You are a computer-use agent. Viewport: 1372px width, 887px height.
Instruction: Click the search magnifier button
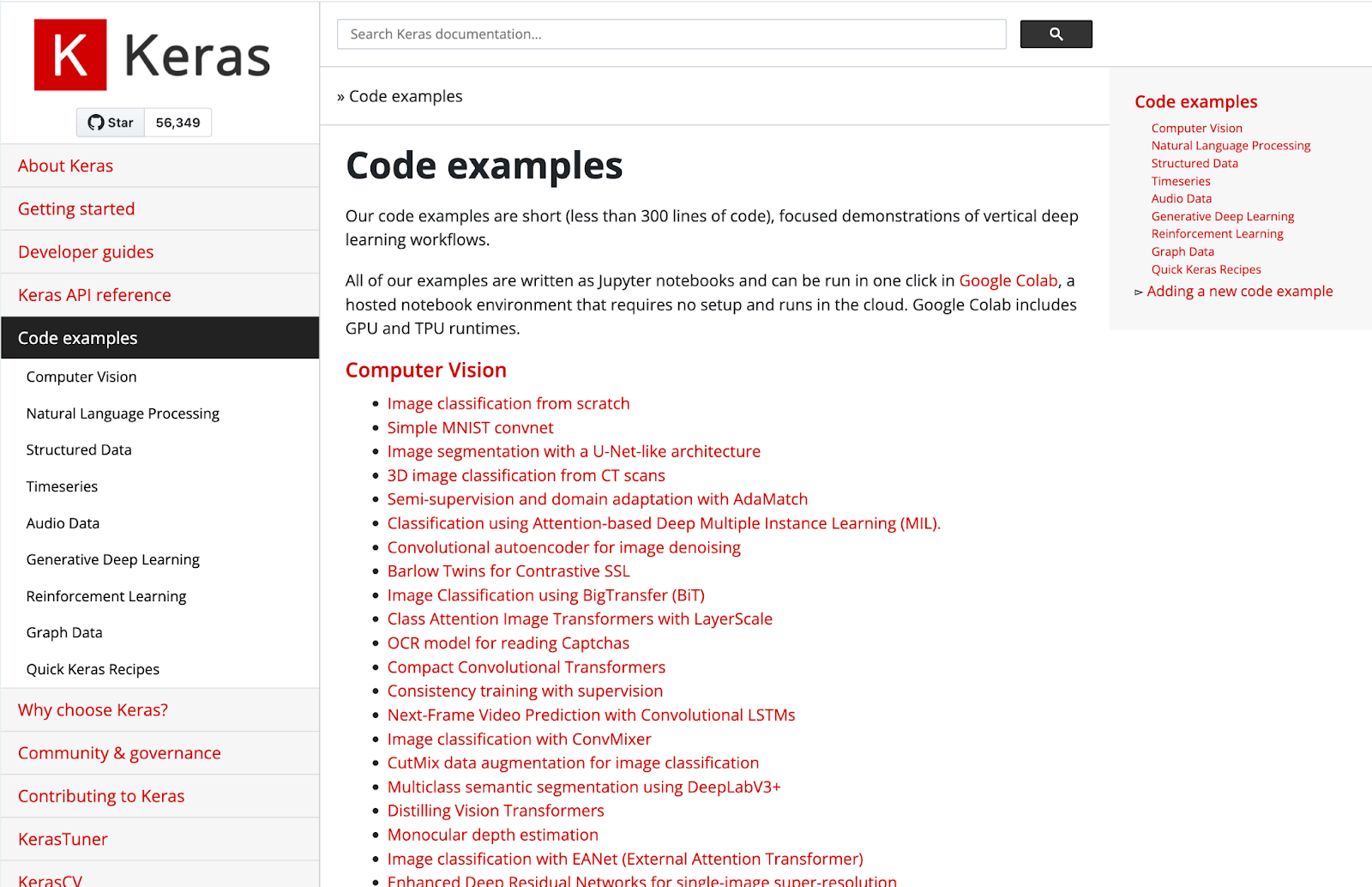pyautogui.click(x=1056, y=34)
